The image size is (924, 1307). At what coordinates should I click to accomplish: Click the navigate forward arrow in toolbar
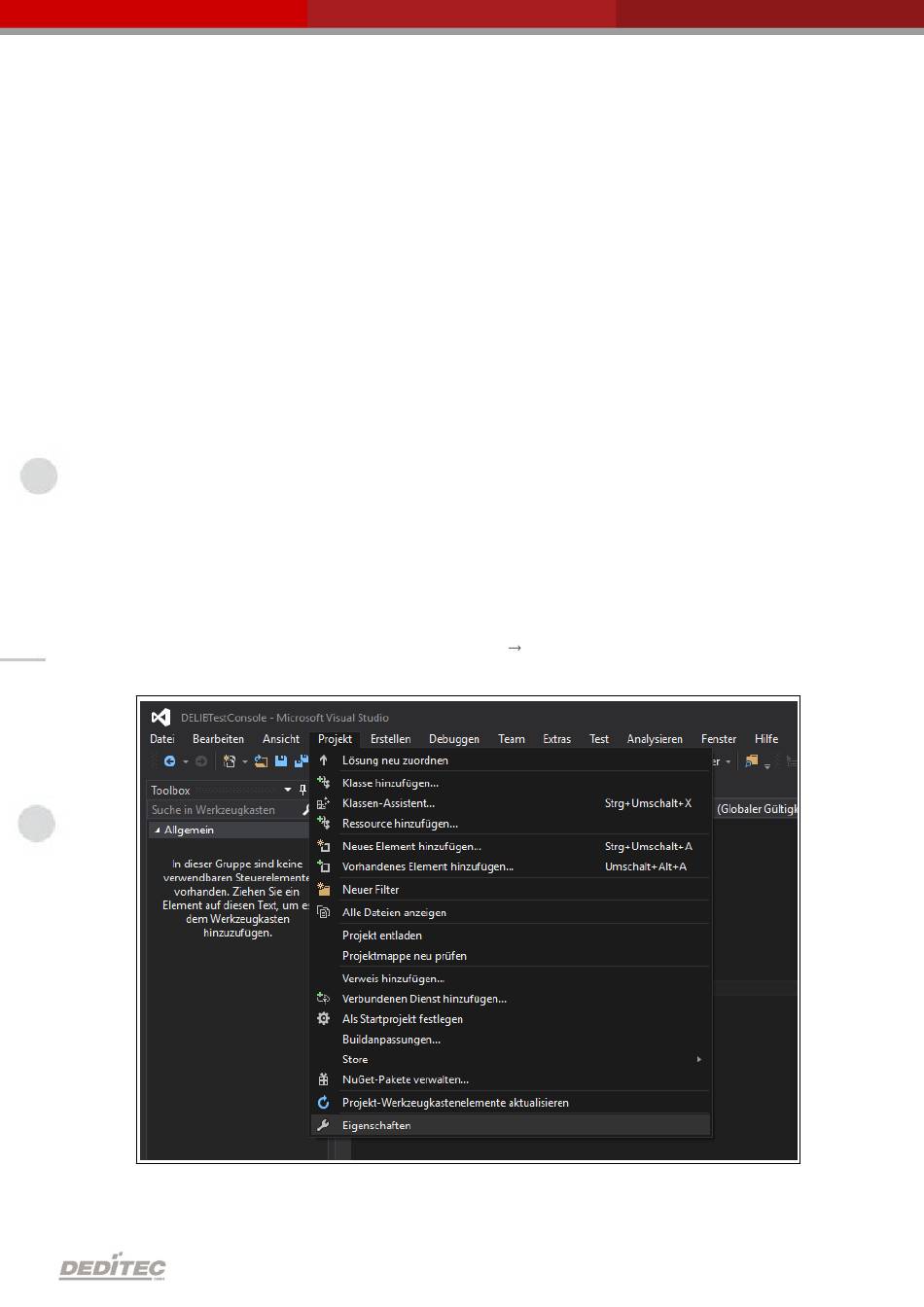pos(201,761)
